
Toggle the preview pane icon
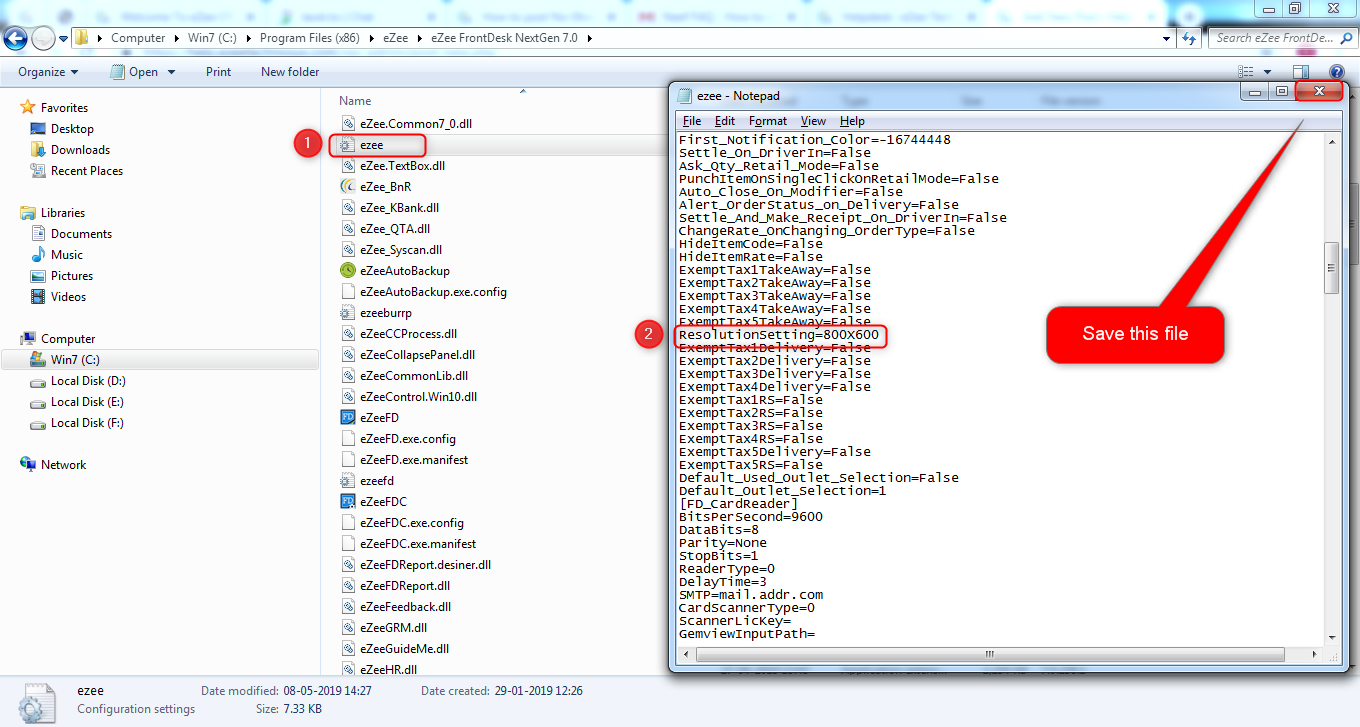(1301, 72)
